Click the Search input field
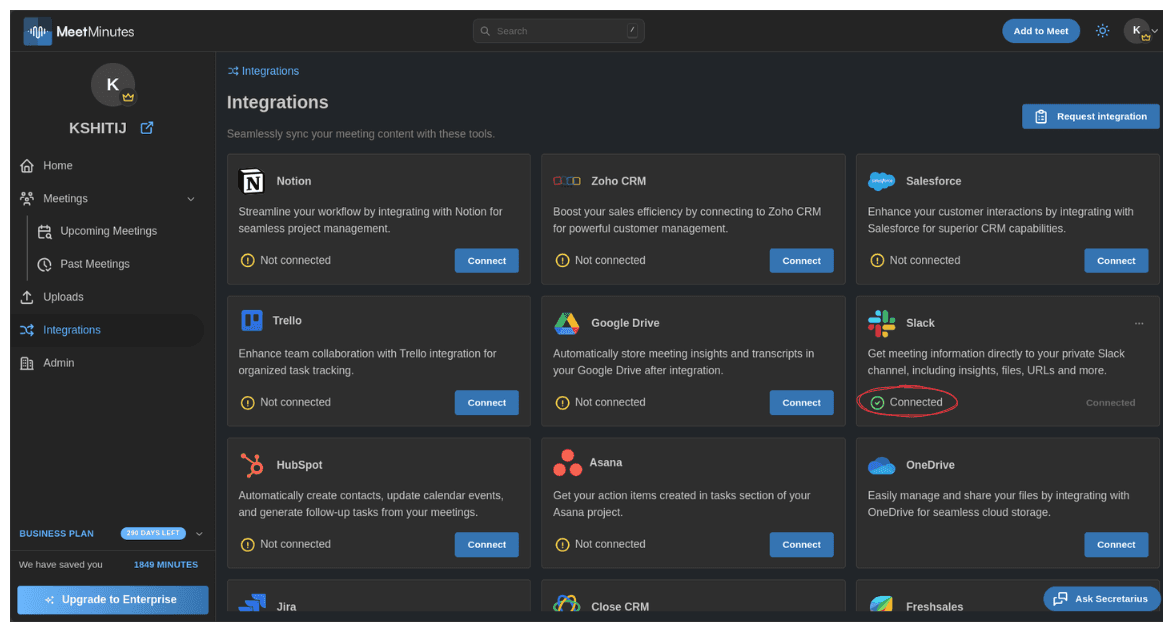Viewport: 1172px width, 632px height. tap(558, 31)
